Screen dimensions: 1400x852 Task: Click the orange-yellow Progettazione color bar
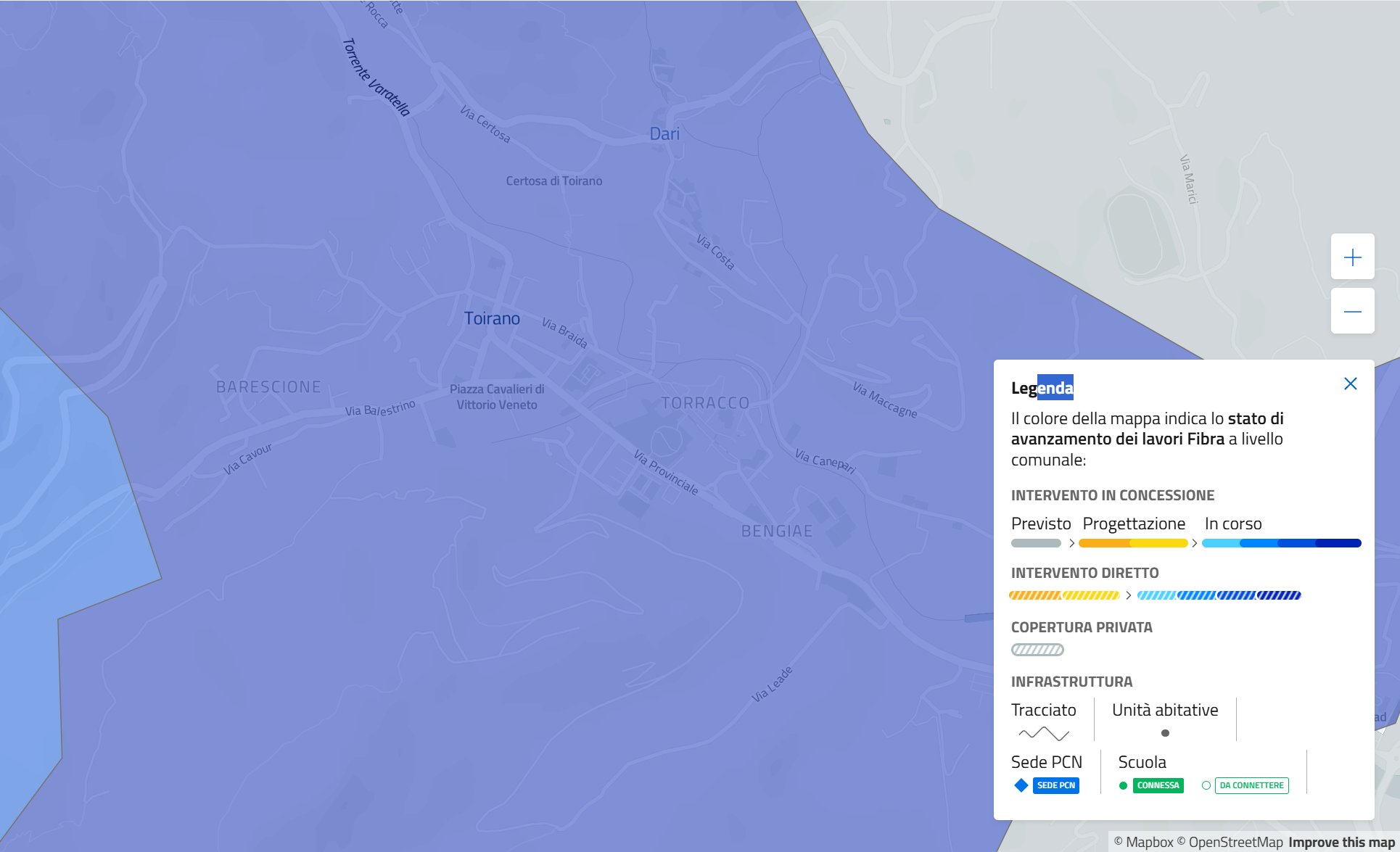pyautogui.click(x=1133, y=543)
